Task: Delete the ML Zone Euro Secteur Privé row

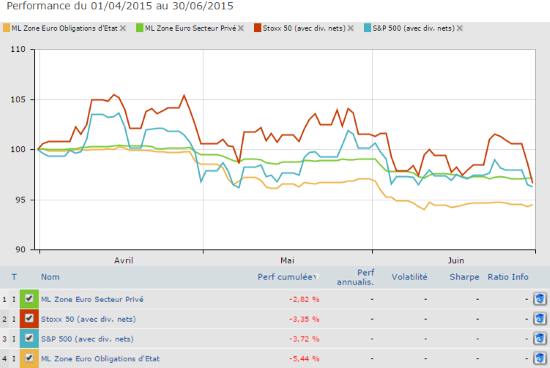Action: click(x=539, y=299)
